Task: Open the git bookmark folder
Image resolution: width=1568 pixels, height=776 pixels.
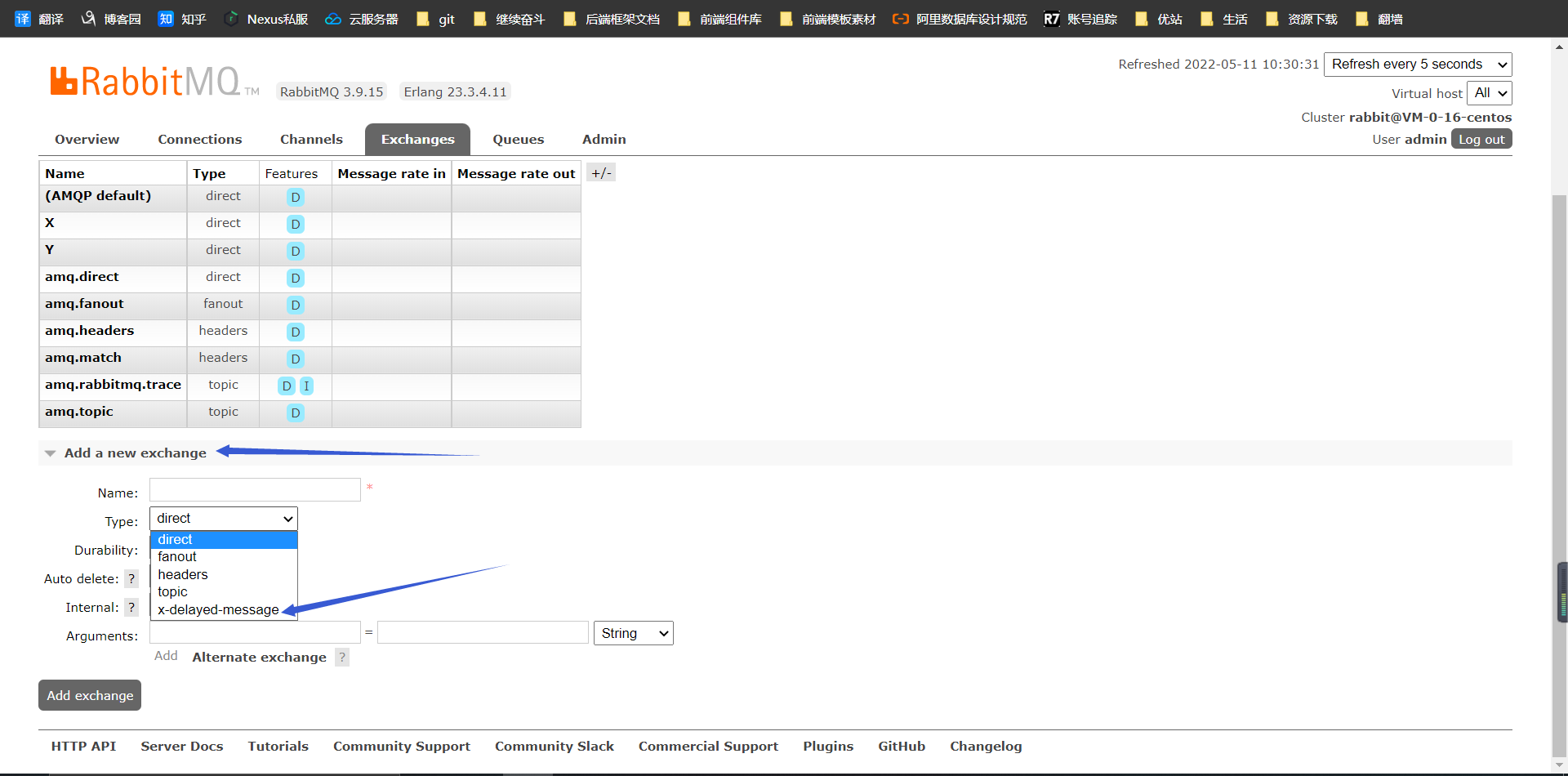Action: pos(435,19)
